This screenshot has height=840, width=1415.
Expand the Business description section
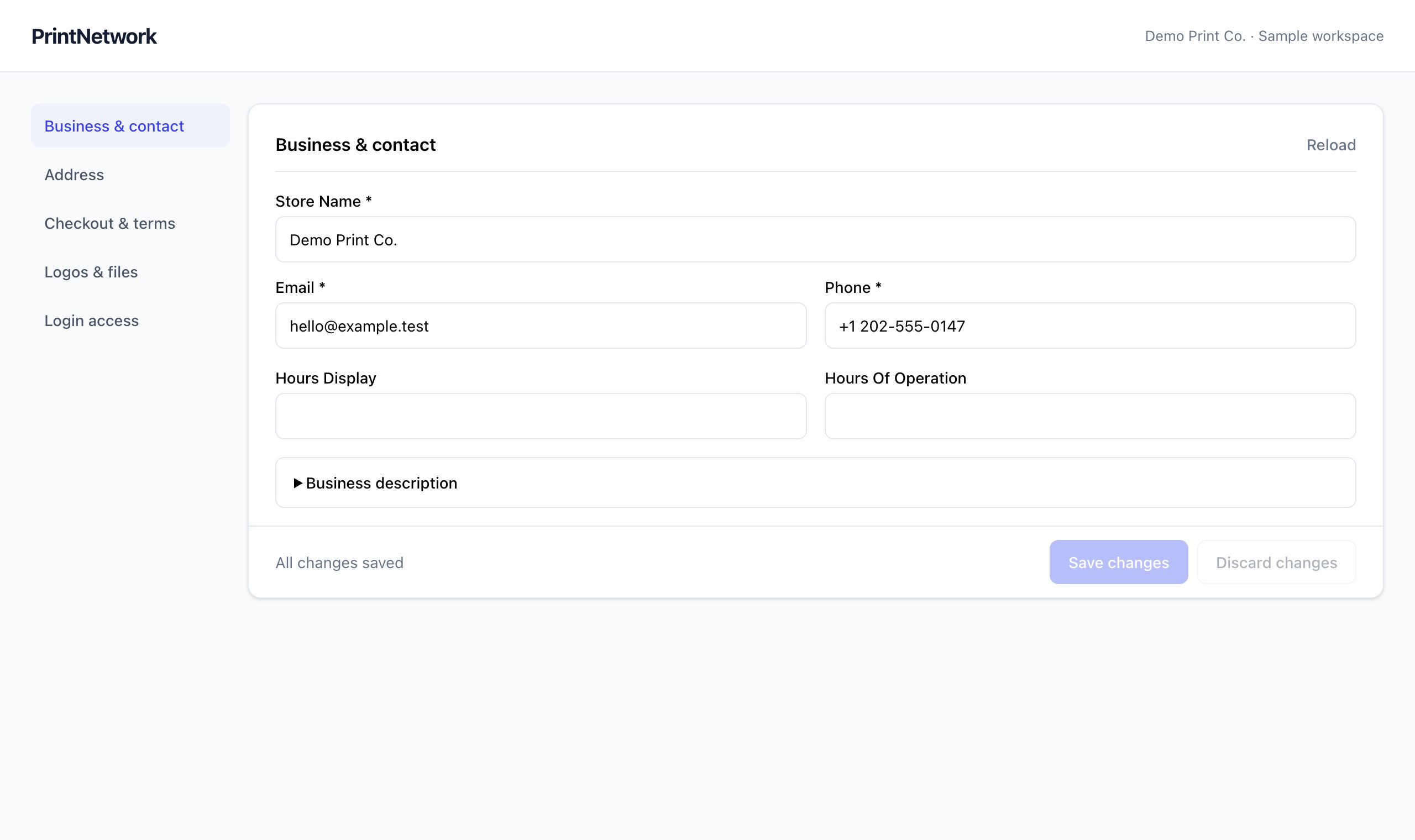tap(816, 483)
